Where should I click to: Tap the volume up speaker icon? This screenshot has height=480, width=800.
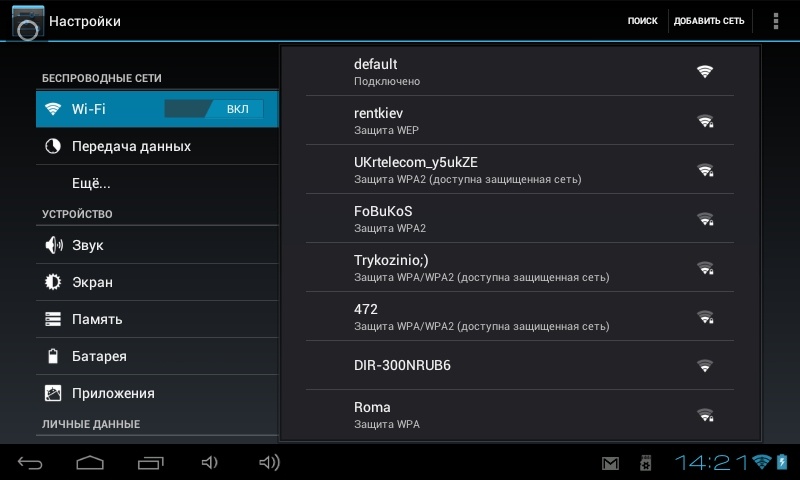[x=269, y=462]
